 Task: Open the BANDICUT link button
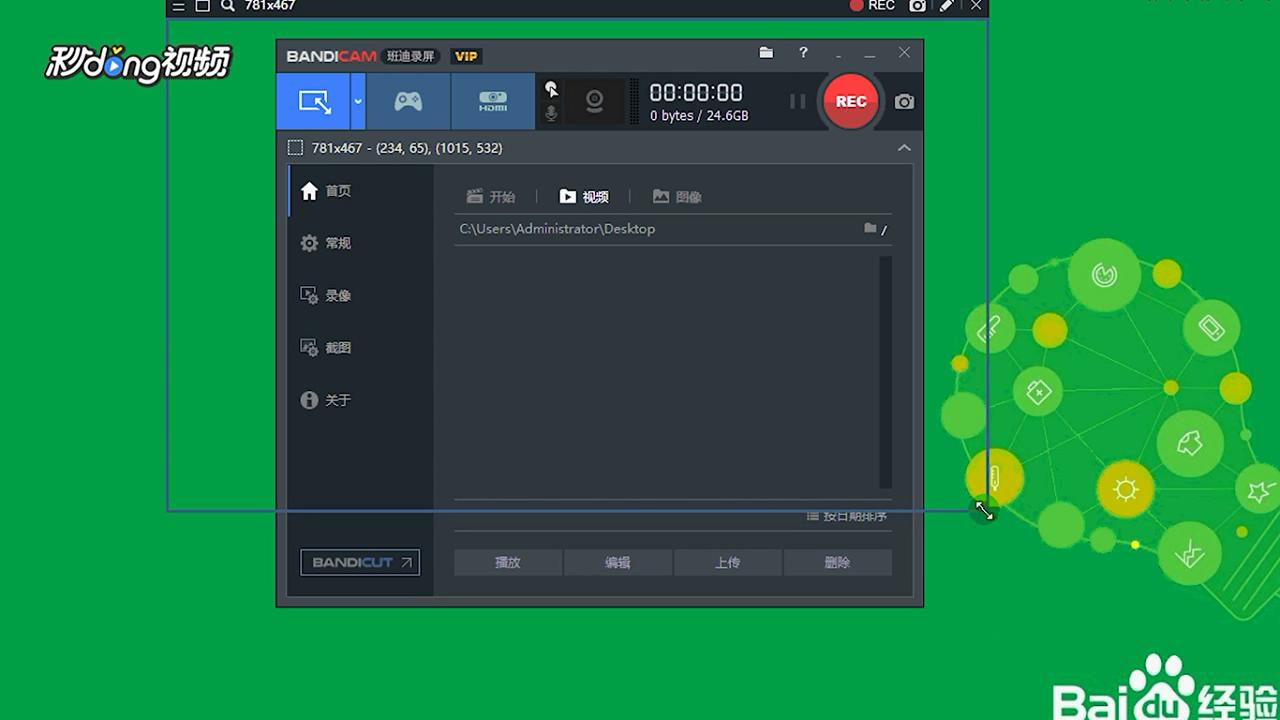(360, 562)
